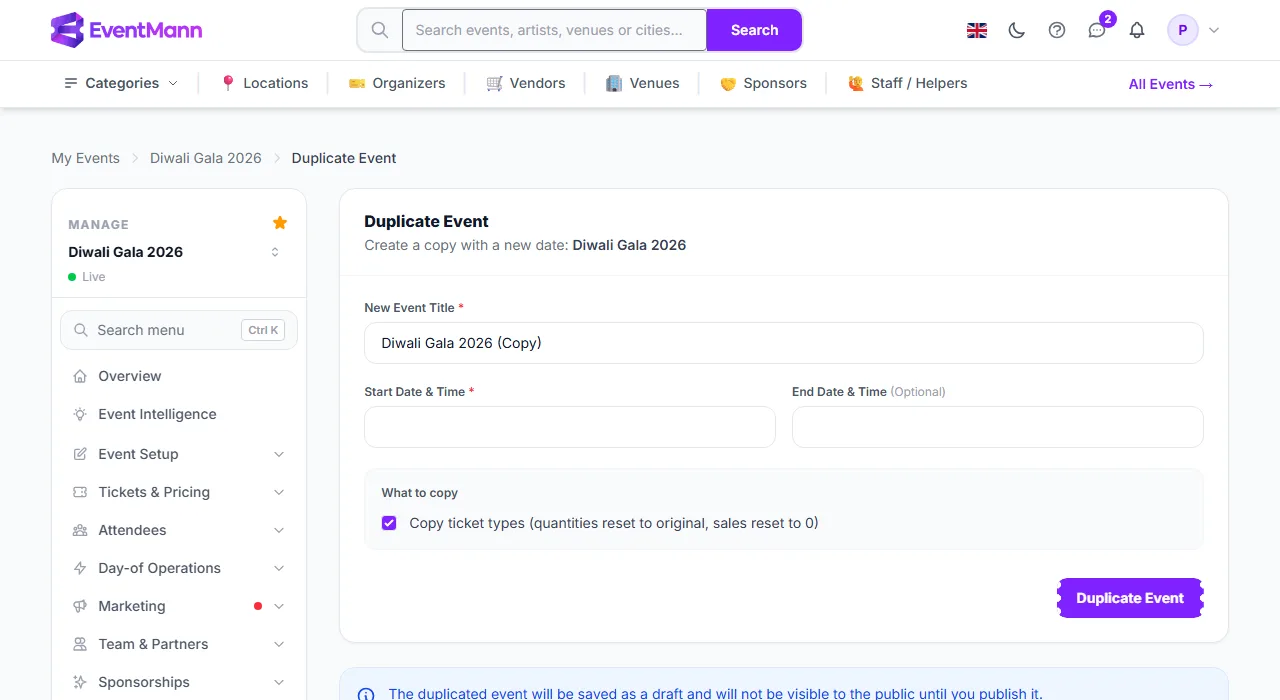
Task: Expand the Team & Partners chevron
Action: coord(279,644)
